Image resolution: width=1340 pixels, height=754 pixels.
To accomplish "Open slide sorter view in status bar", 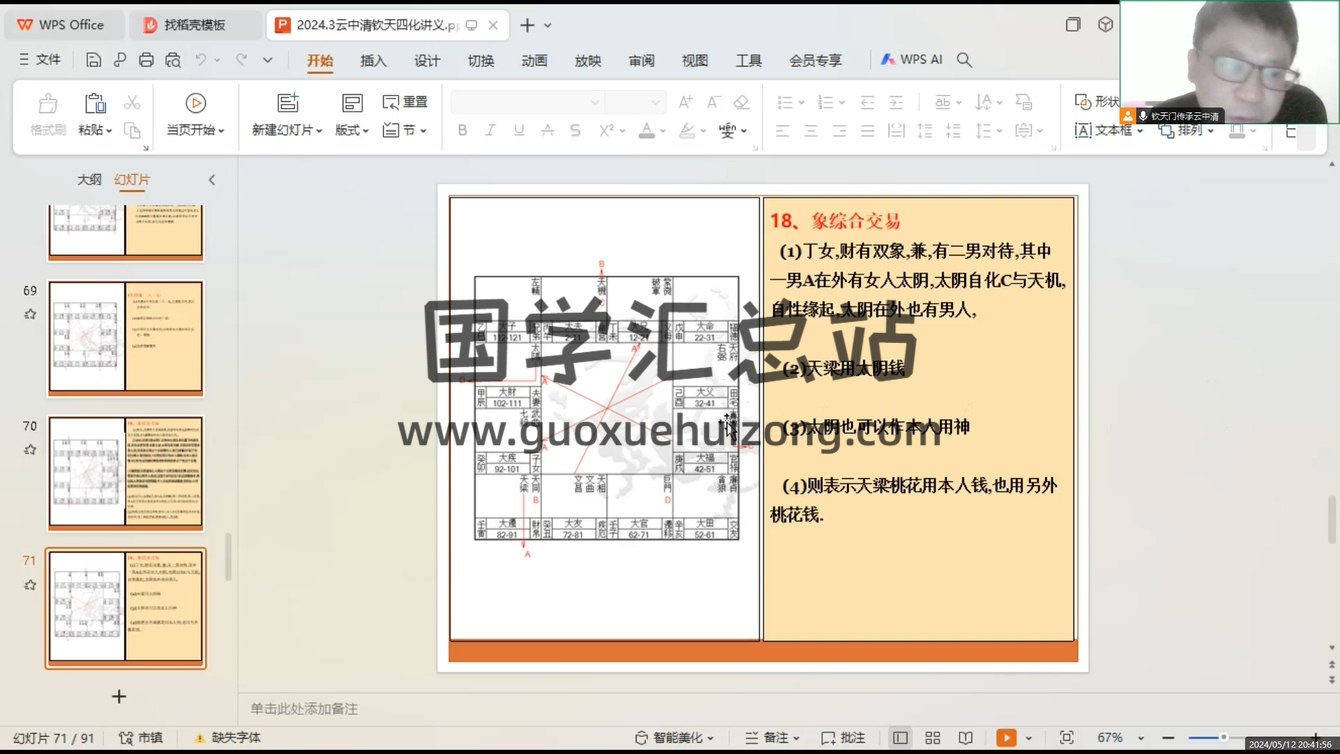I will point(932,738).
